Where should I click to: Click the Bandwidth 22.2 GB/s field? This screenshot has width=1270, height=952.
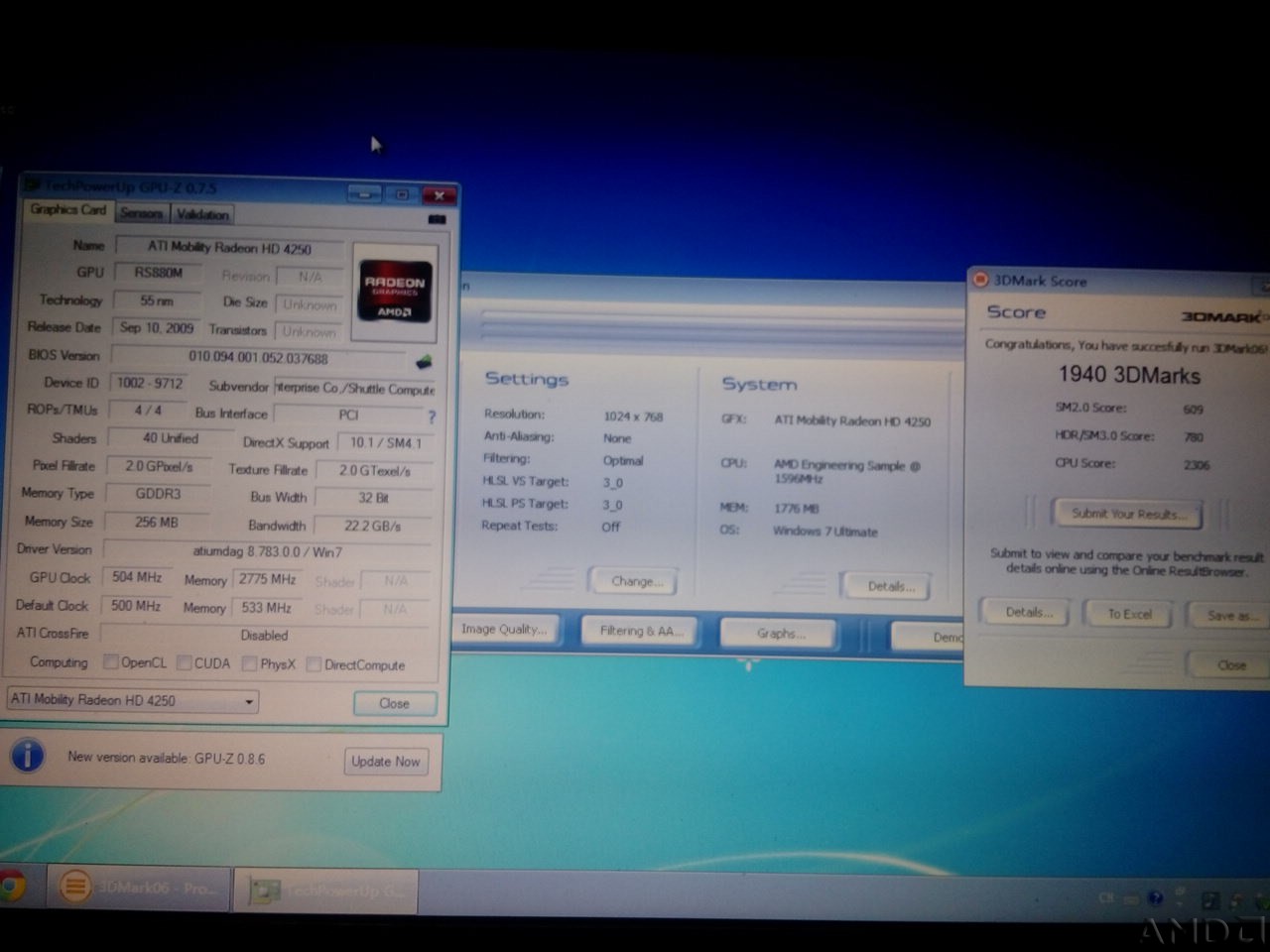(x=373, y=526)
